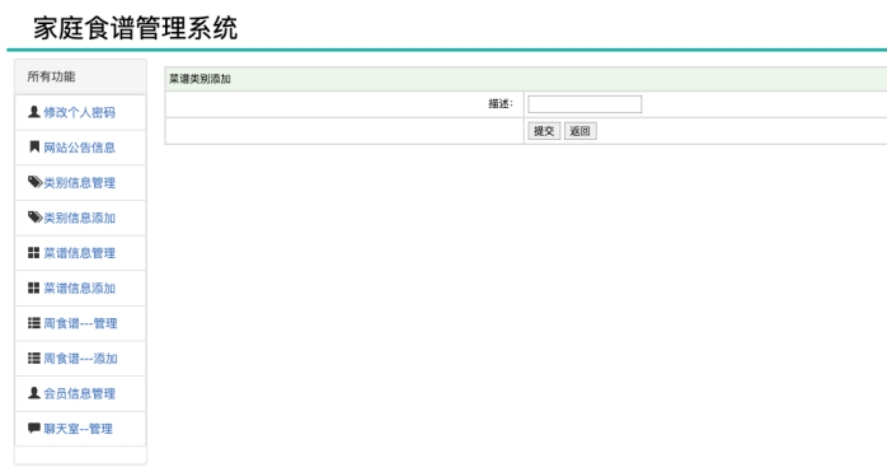888x472 pixels.
Task: Click the chat bubble icon beside 聊天室--管理
Action: click(34, 428)
